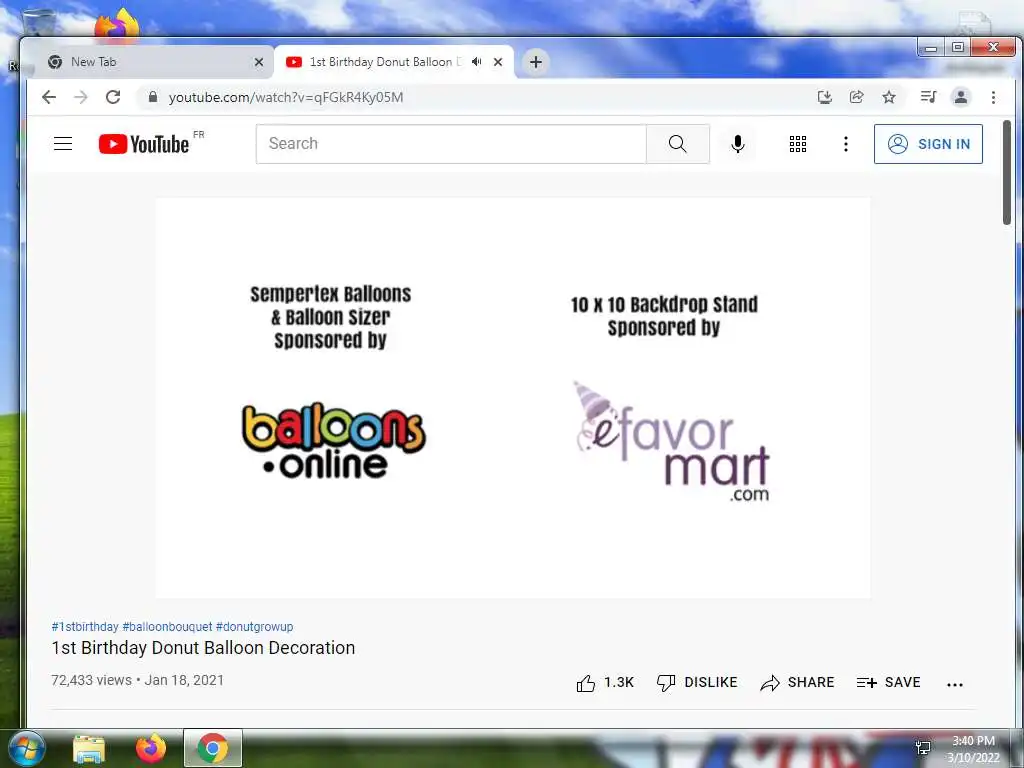Go to YouTube home via logo
1024x768 pixels.
144,144
